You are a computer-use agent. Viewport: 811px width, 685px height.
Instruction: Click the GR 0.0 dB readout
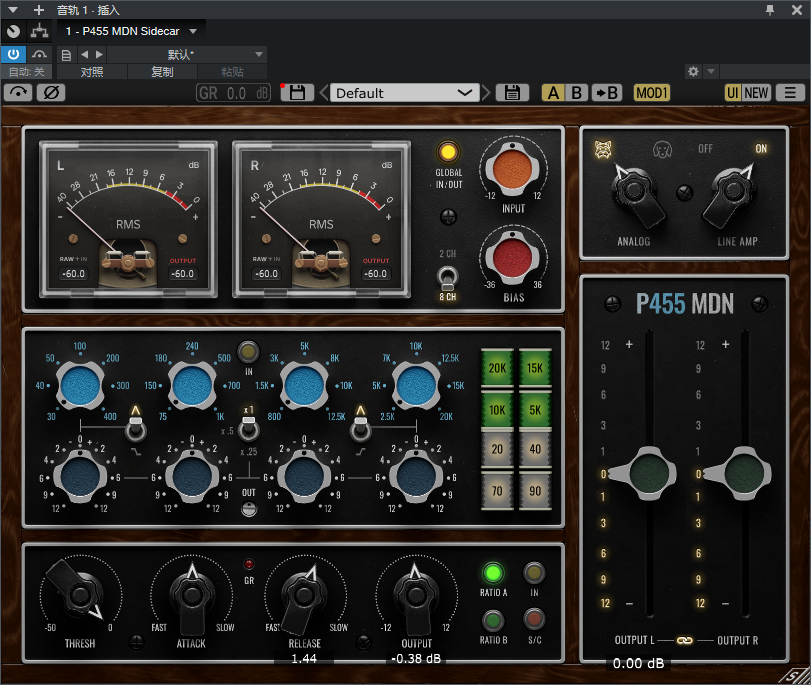click(x=233, y=93)
